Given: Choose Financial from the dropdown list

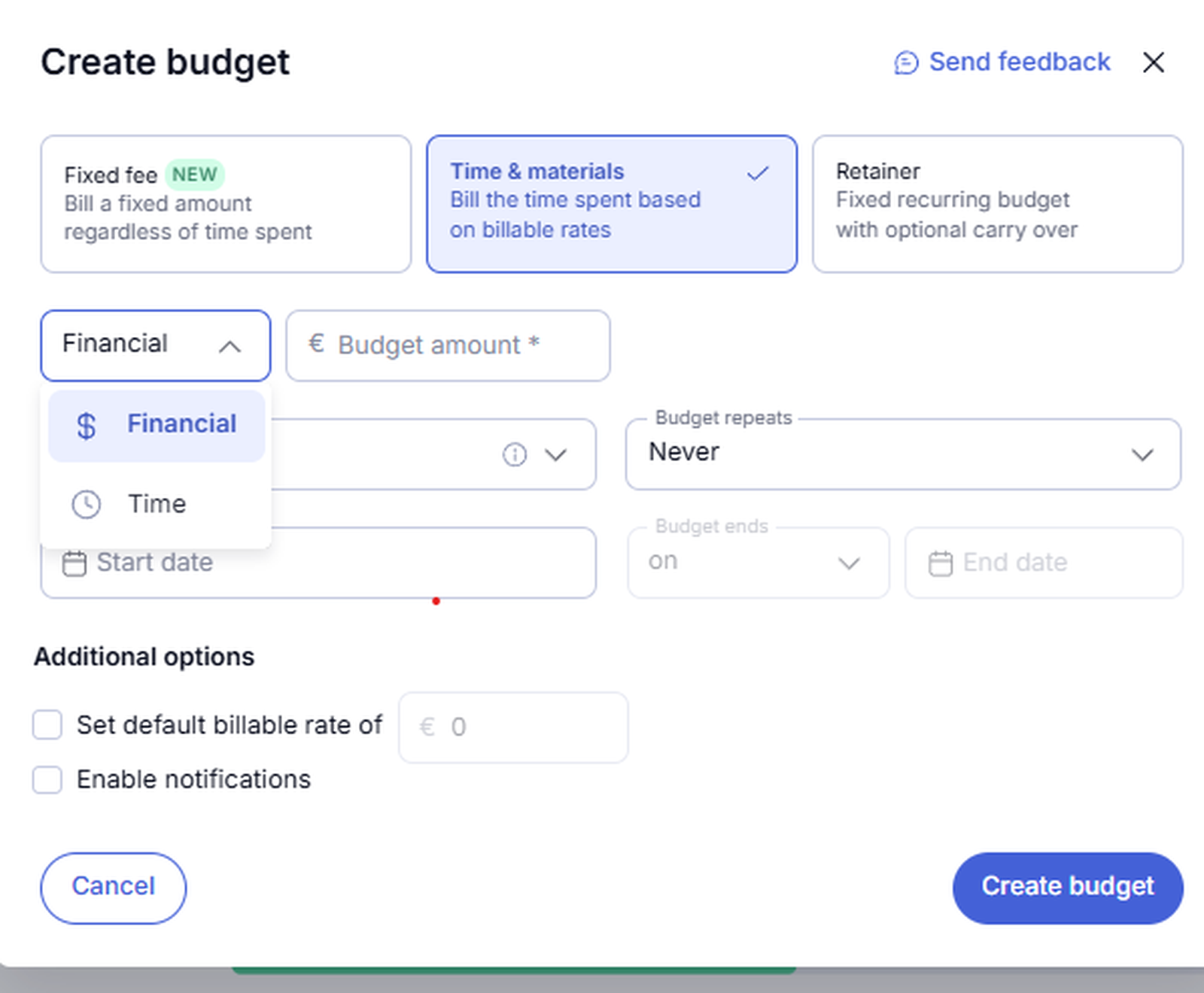Looking at the screenshot, I should [x=181, y=425].
